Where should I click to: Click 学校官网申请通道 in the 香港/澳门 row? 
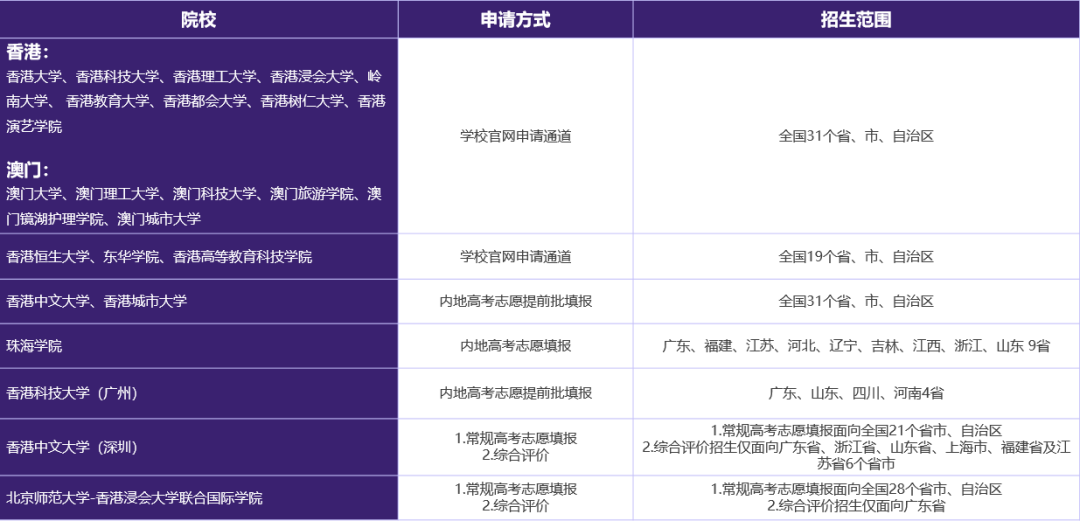click(515, 136)
